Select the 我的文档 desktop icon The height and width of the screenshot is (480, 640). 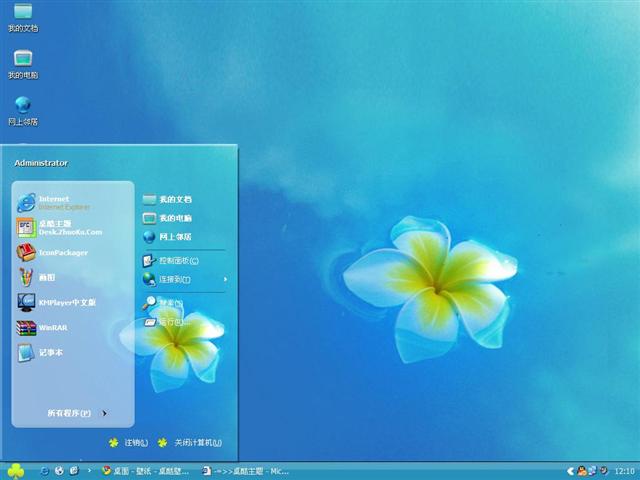(23, 18)
